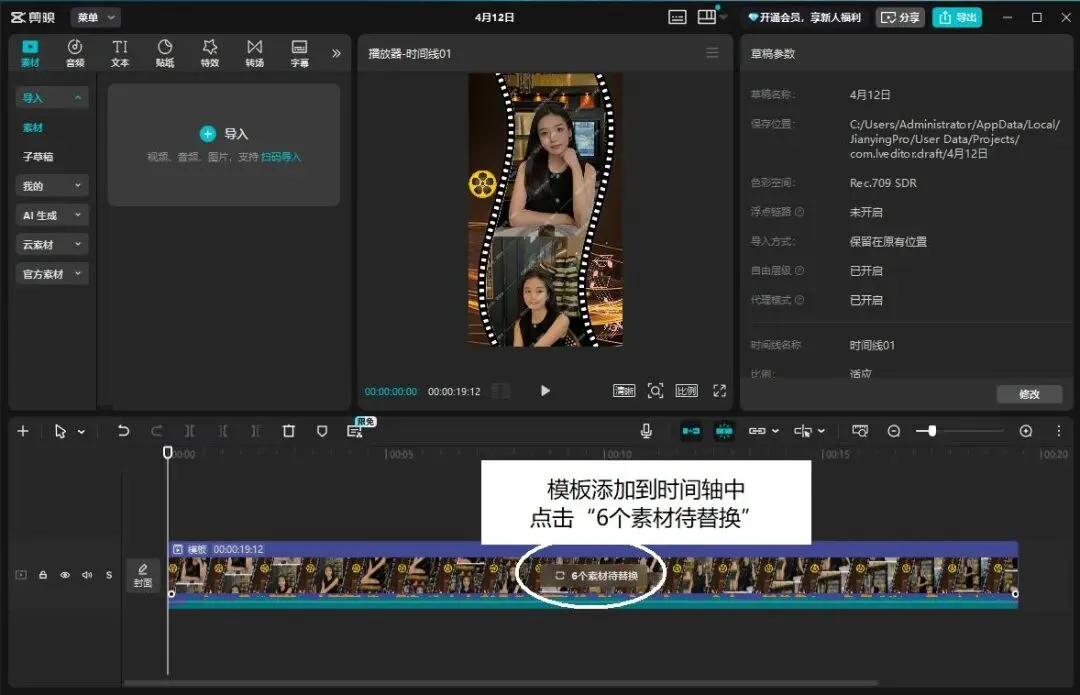Open the 素材 media tab
Image resolution: width=1080 pixels, height=695 pixels.
(x=30, y=53)
